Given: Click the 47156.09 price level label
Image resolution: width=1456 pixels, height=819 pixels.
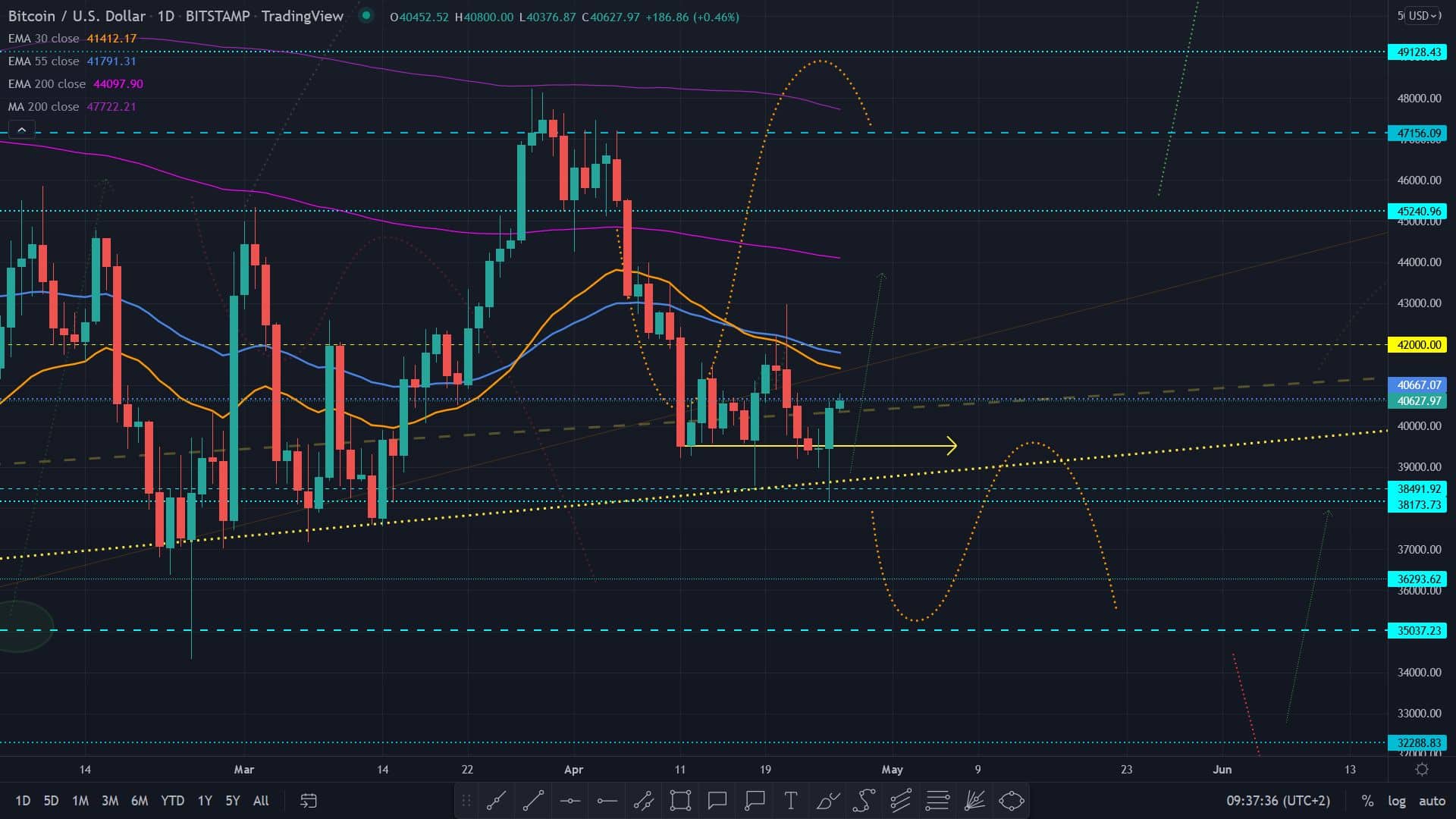Looking at the screenshot, I should 1417,133.
